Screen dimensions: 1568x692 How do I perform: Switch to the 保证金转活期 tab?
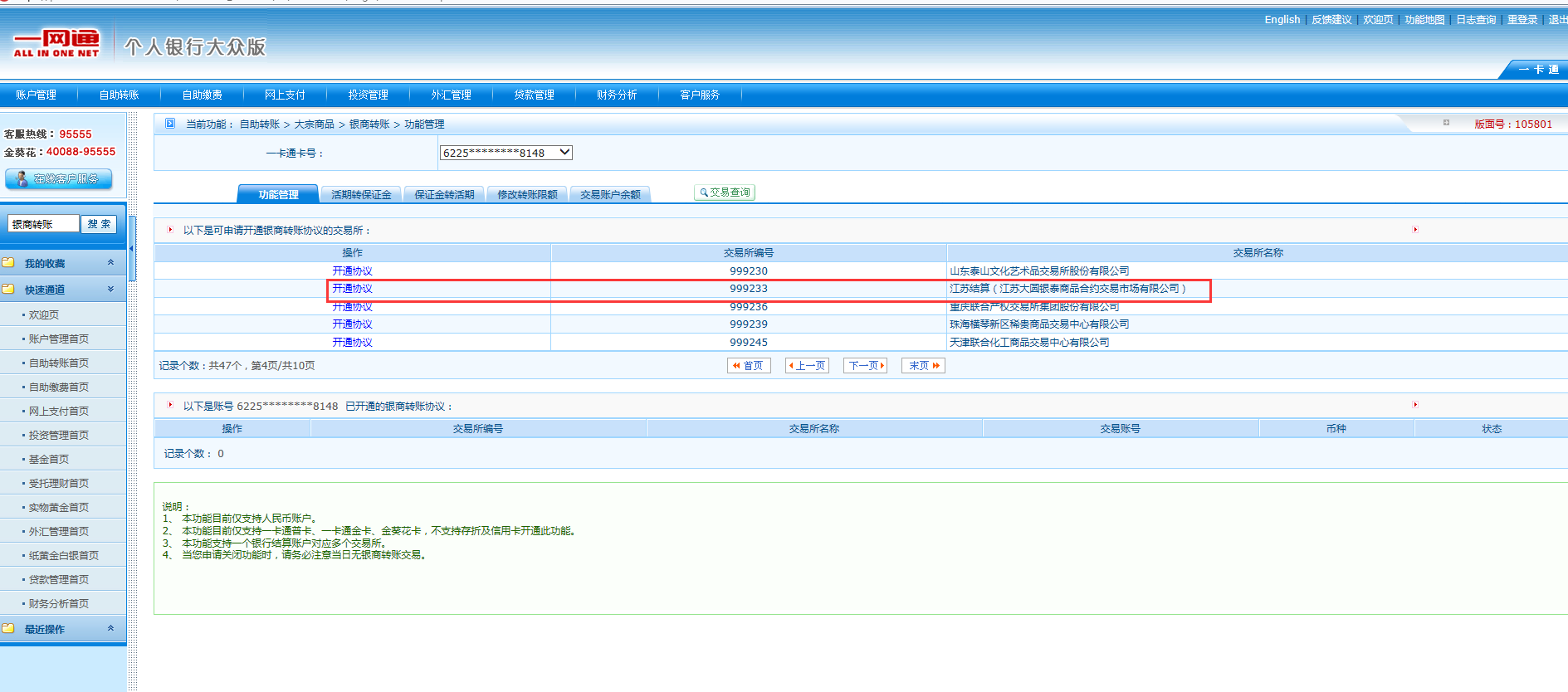point(444,194)
